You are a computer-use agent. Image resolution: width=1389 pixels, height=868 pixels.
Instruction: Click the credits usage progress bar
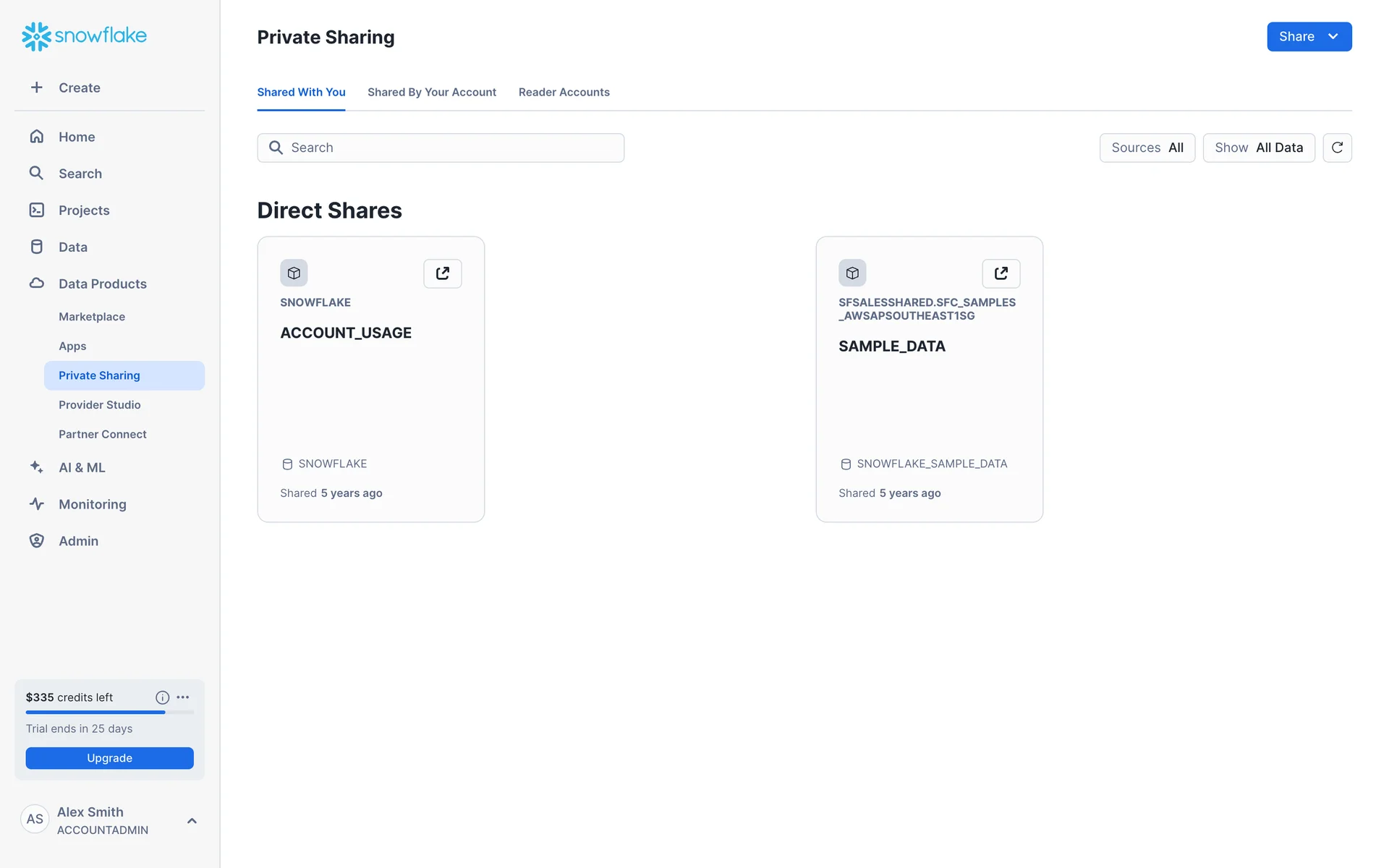(109, 712)
